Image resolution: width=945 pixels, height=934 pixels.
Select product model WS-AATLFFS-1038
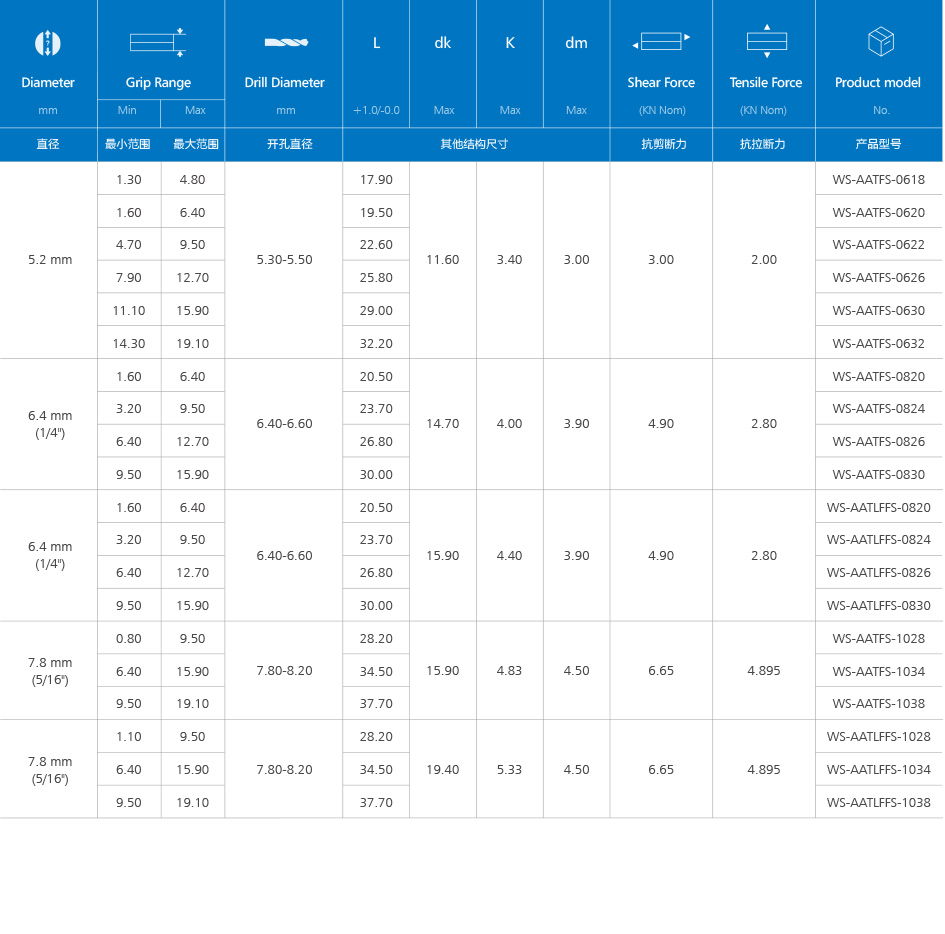coord(878,802)
